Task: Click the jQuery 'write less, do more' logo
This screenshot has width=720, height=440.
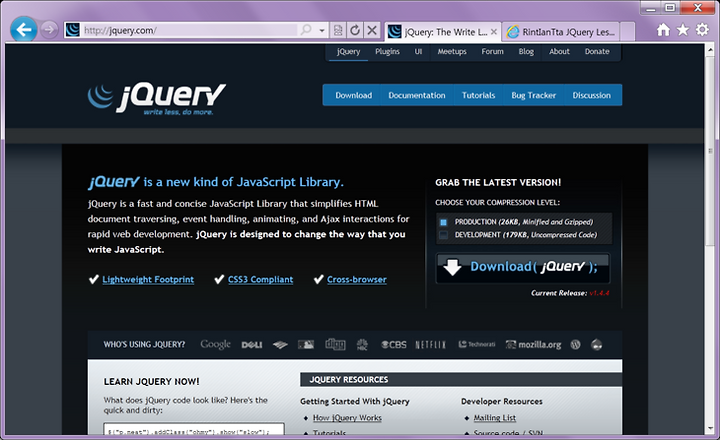Action: pyautogui.click(x=157, y=98)
